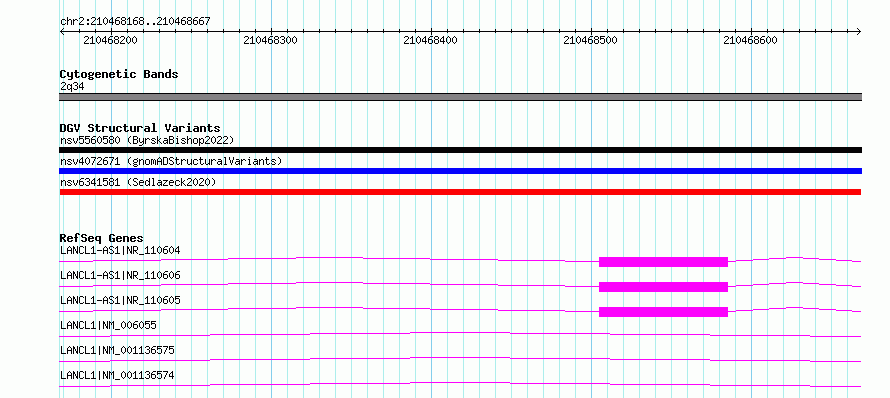The image size is (890, 398).
Task: Select the gray 2q34 cytogenetic band bar
Action: click(x=460, y=97)
